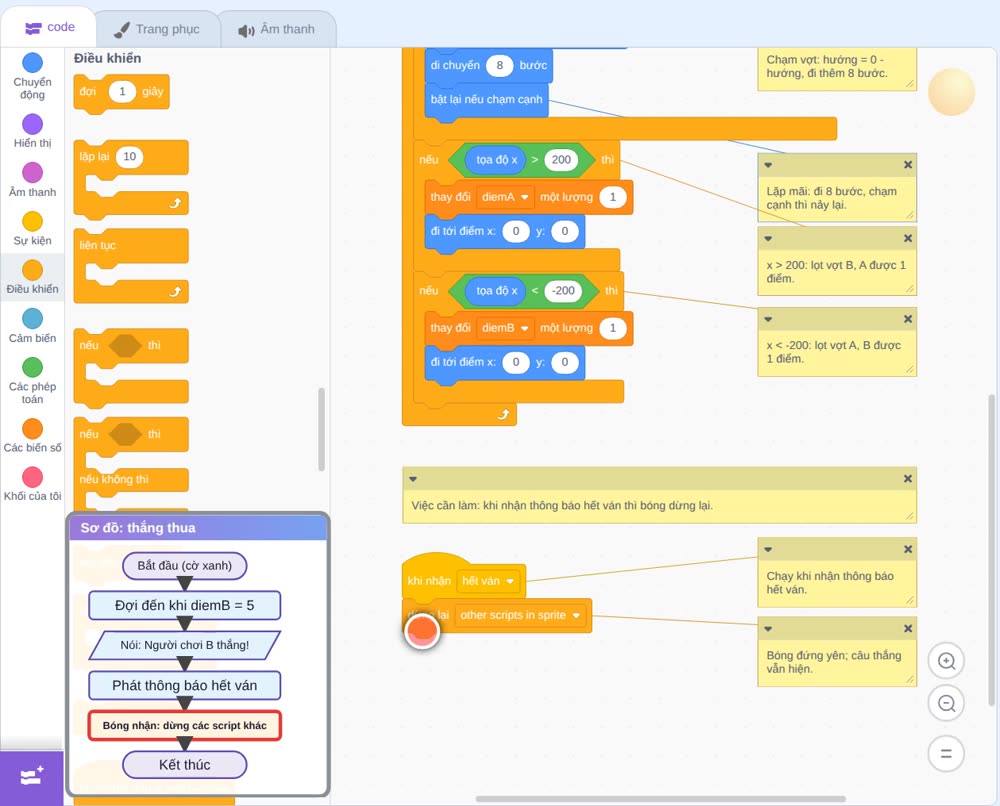1000x806 pixels.
Task: Select the Chuyển động blocks category
Action: click(33, 76)
